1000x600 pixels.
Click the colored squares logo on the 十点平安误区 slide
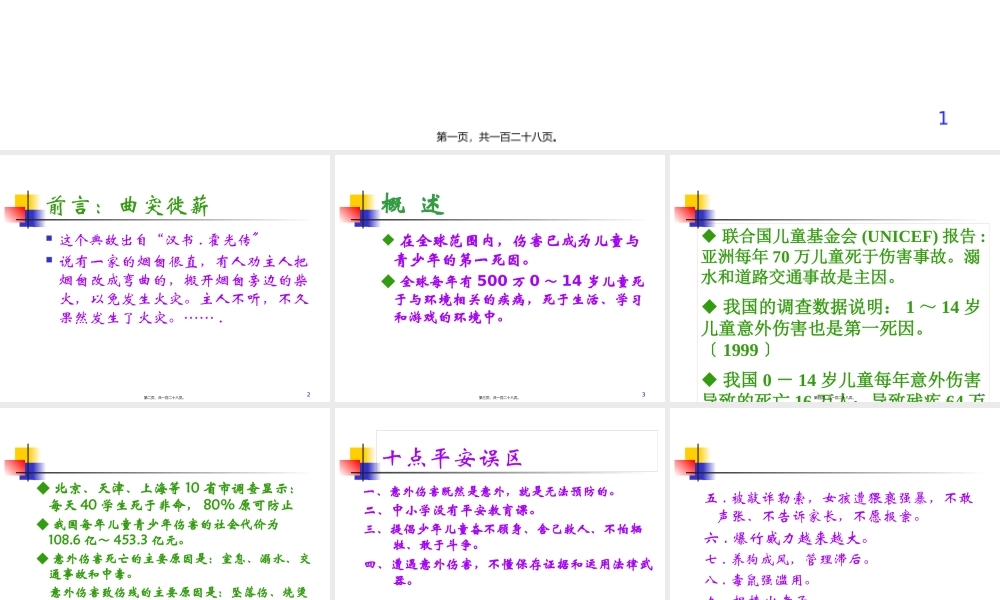click(x=358, y=464)
